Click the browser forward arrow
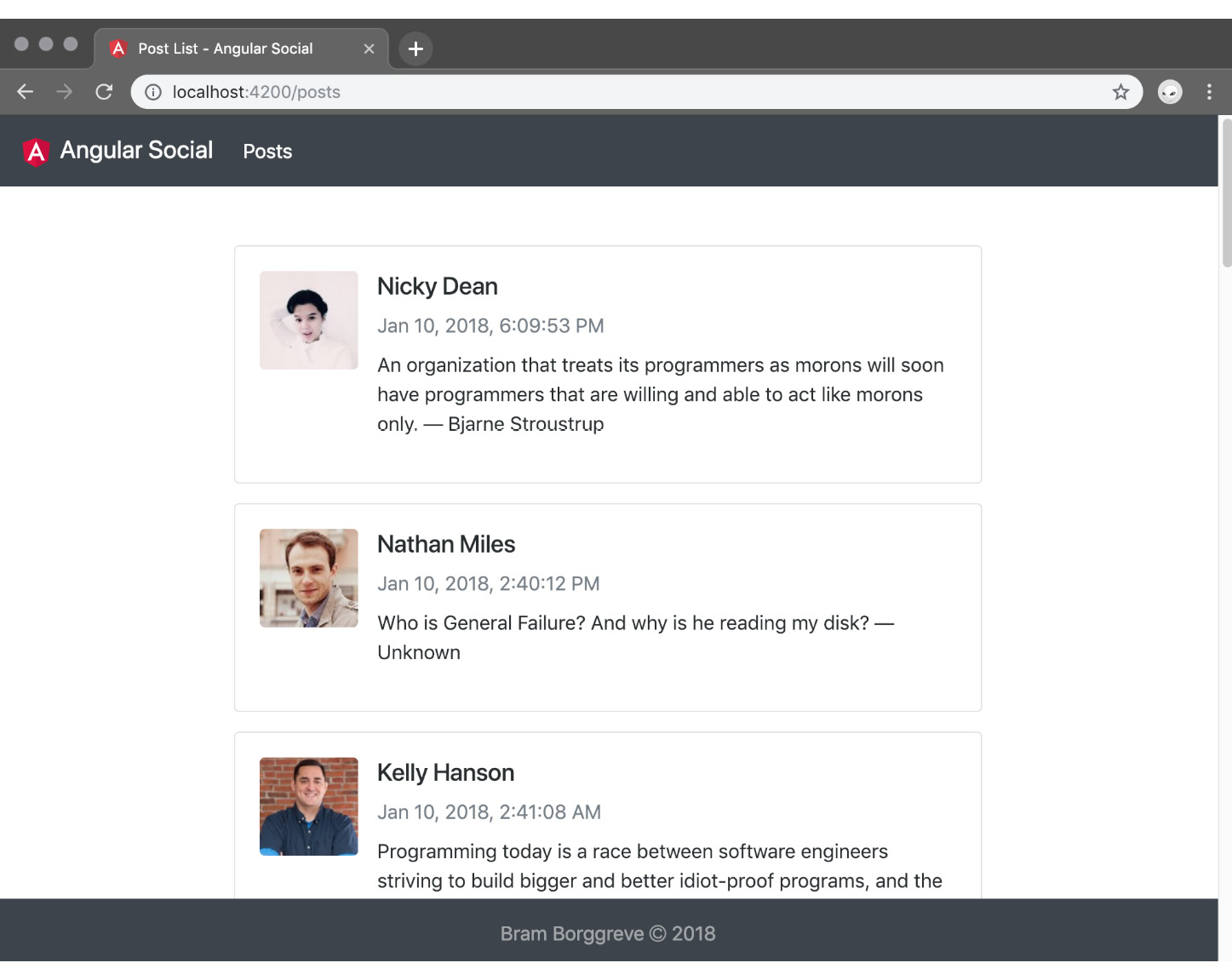Viewport: 1232px width, 980px height. point(65,92)
